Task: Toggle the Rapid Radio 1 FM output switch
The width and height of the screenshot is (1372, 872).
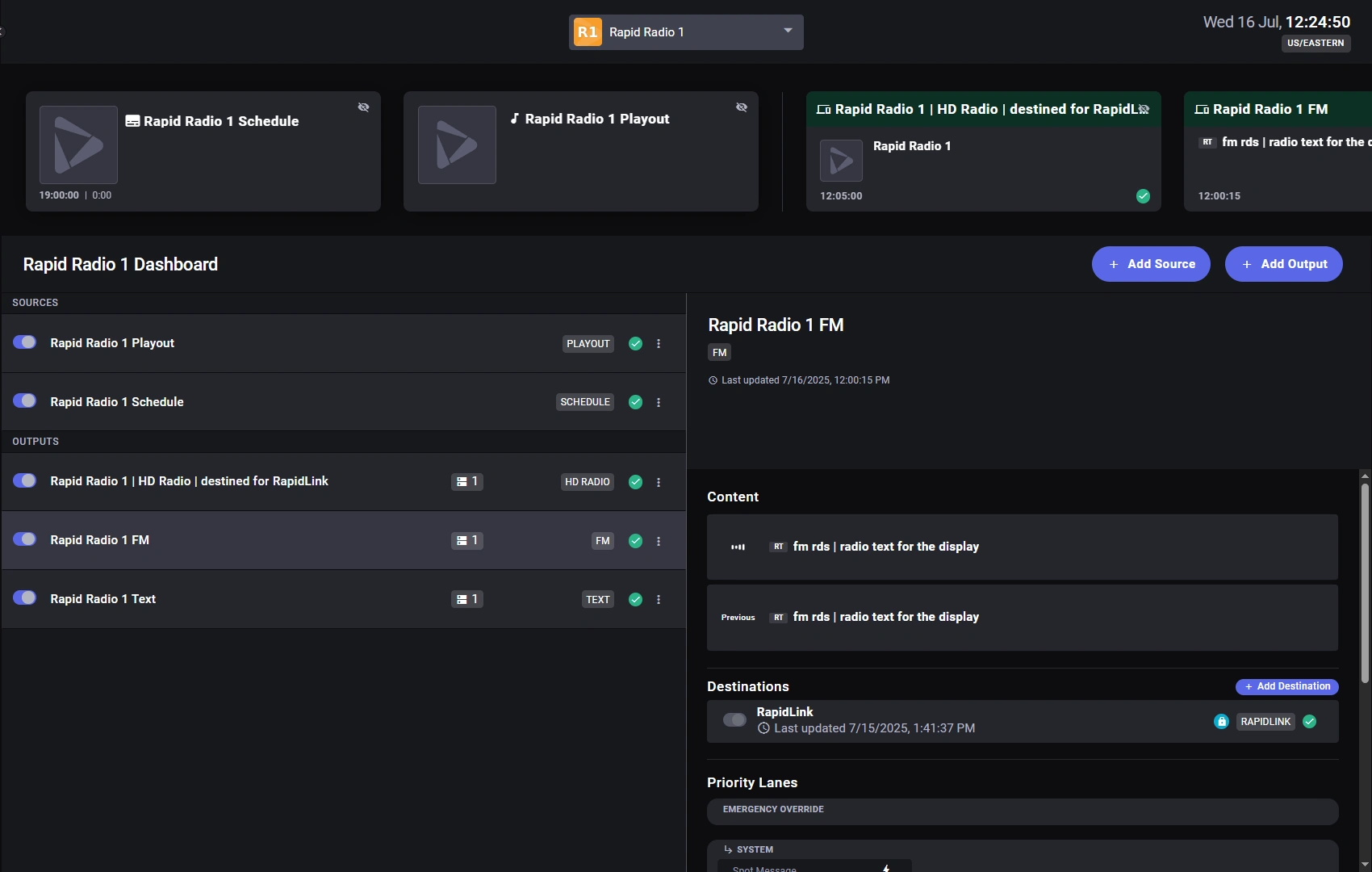Action: [x=25, y=539]
